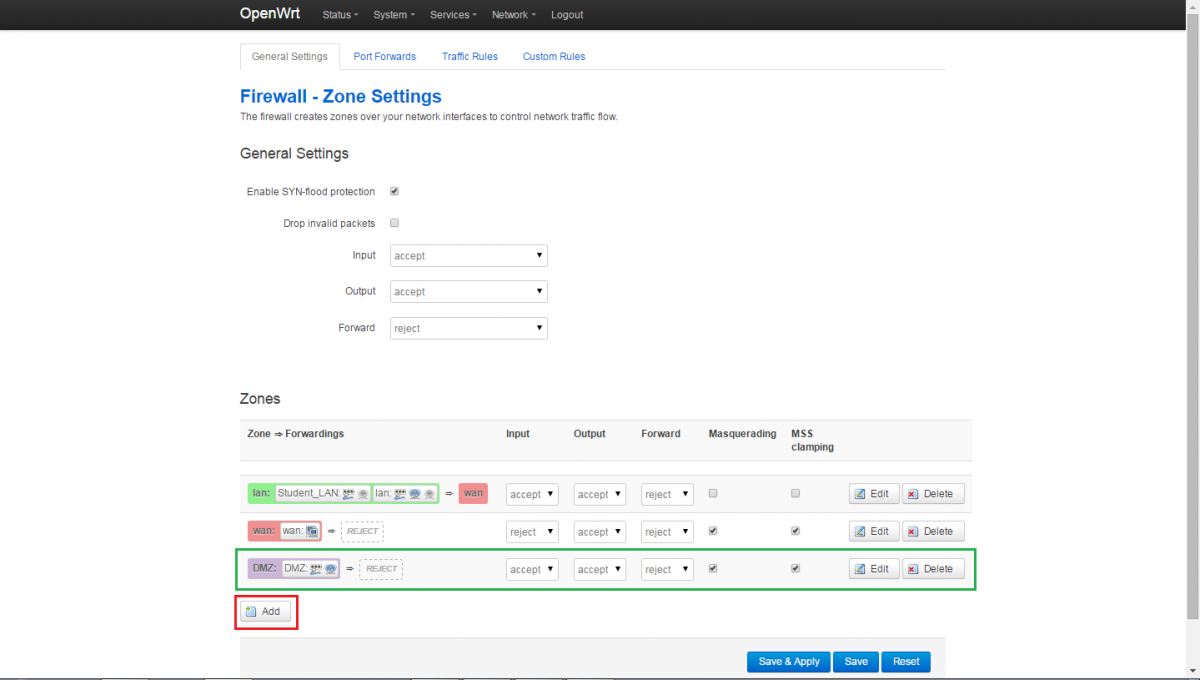Edit the wan zone

tap(873, 531)
